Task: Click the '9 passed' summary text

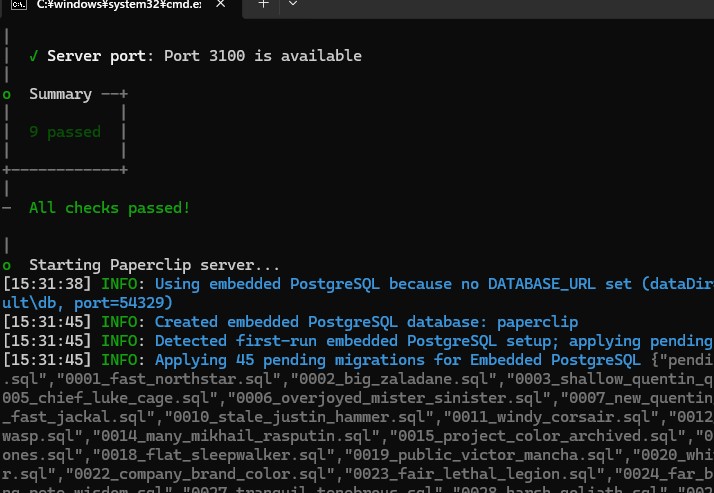Action: click(x=65, y=131)
